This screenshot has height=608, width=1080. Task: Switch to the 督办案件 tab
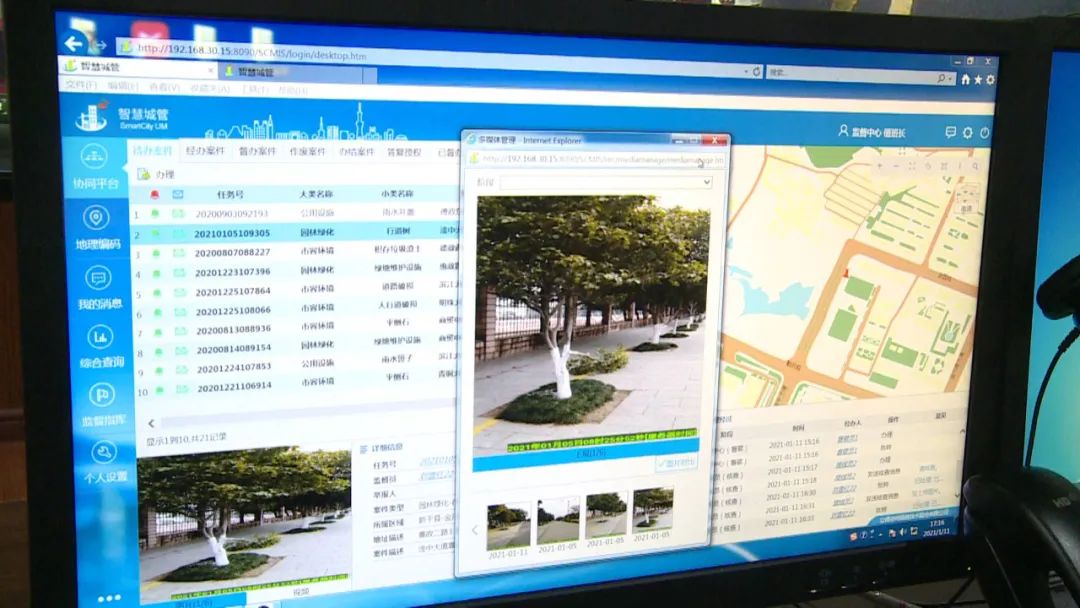click(x=257, y=151)
